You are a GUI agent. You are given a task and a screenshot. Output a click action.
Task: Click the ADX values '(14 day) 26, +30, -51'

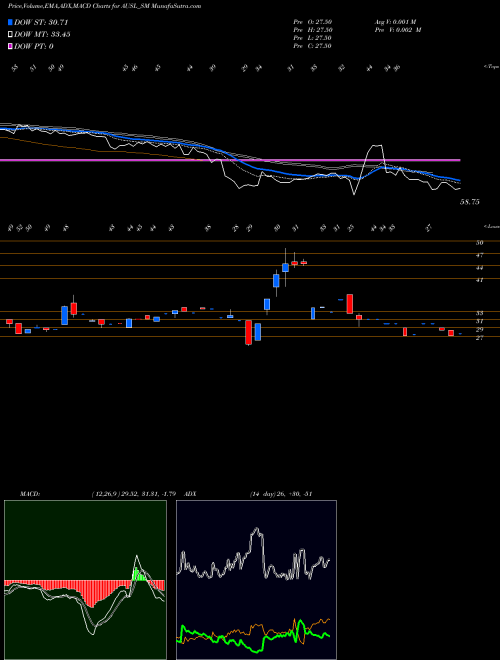(281, 493)
